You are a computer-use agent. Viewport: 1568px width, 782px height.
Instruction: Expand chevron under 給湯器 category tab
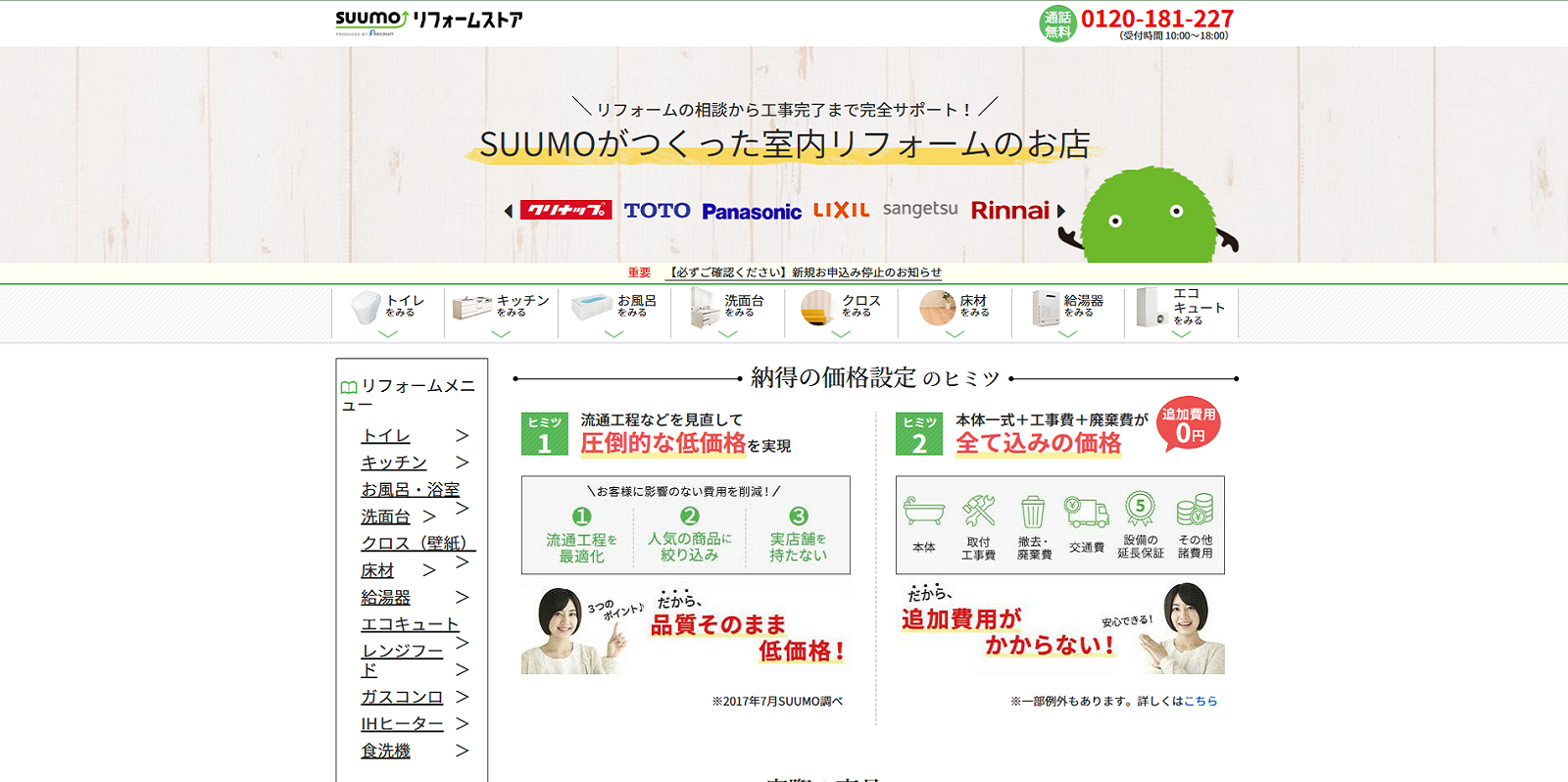pyautogui.click(x=1067, y=334)
